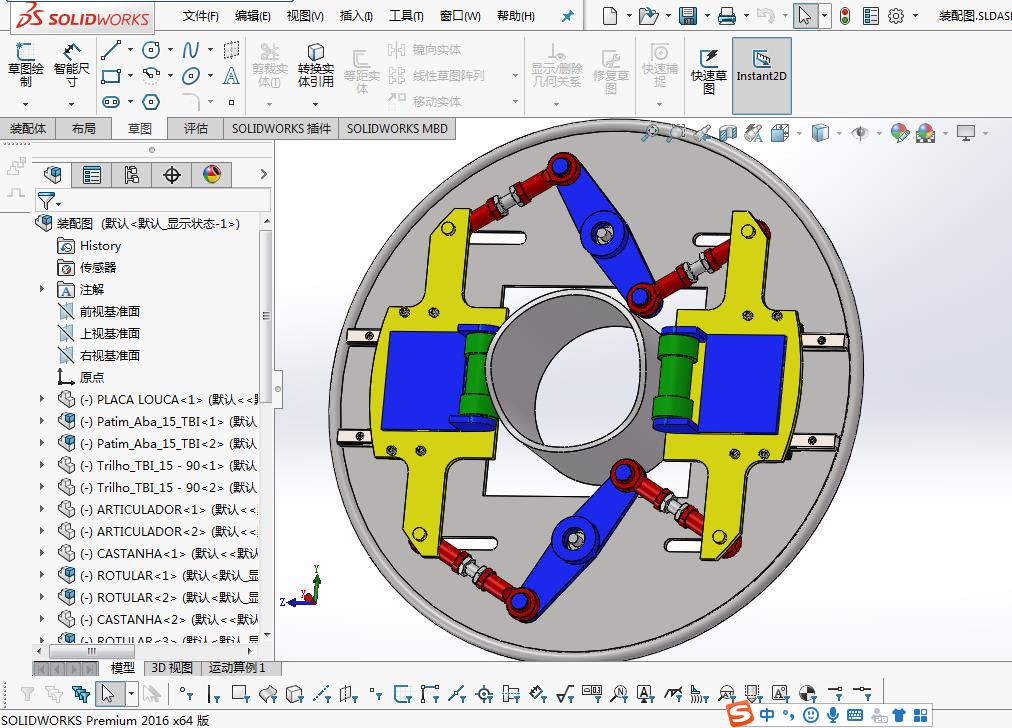This screenshot has width=1012, height=728.
Task: Toggle Instant2D mode
Action: [762, 76]
